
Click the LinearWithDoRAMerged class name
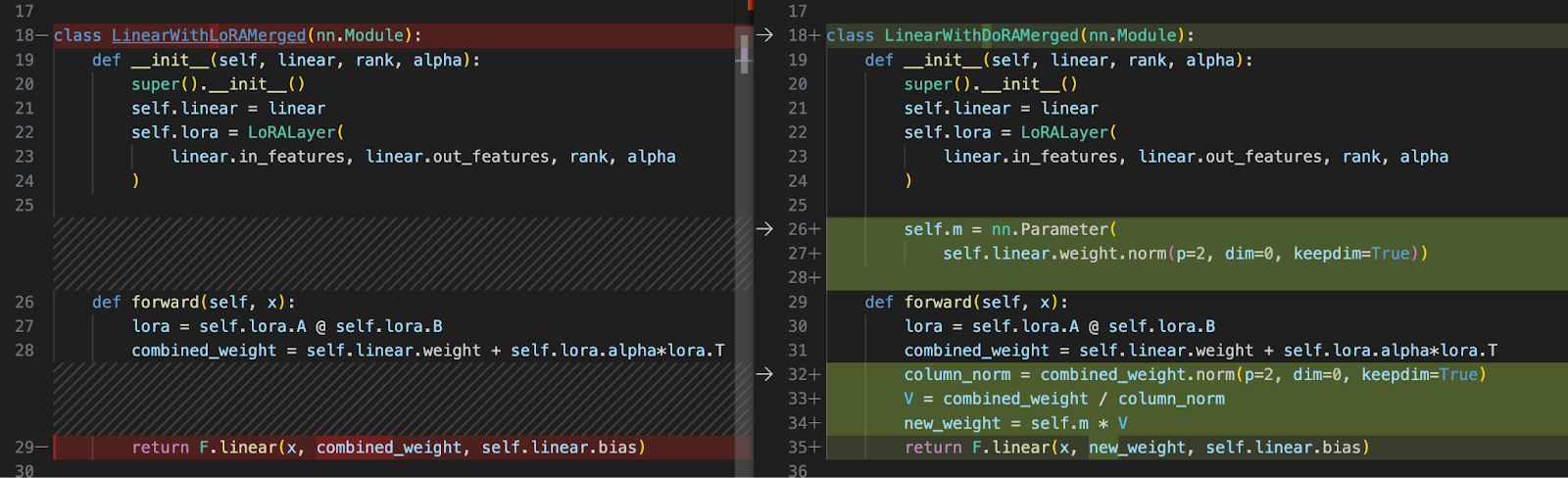[x=982, y=35]
